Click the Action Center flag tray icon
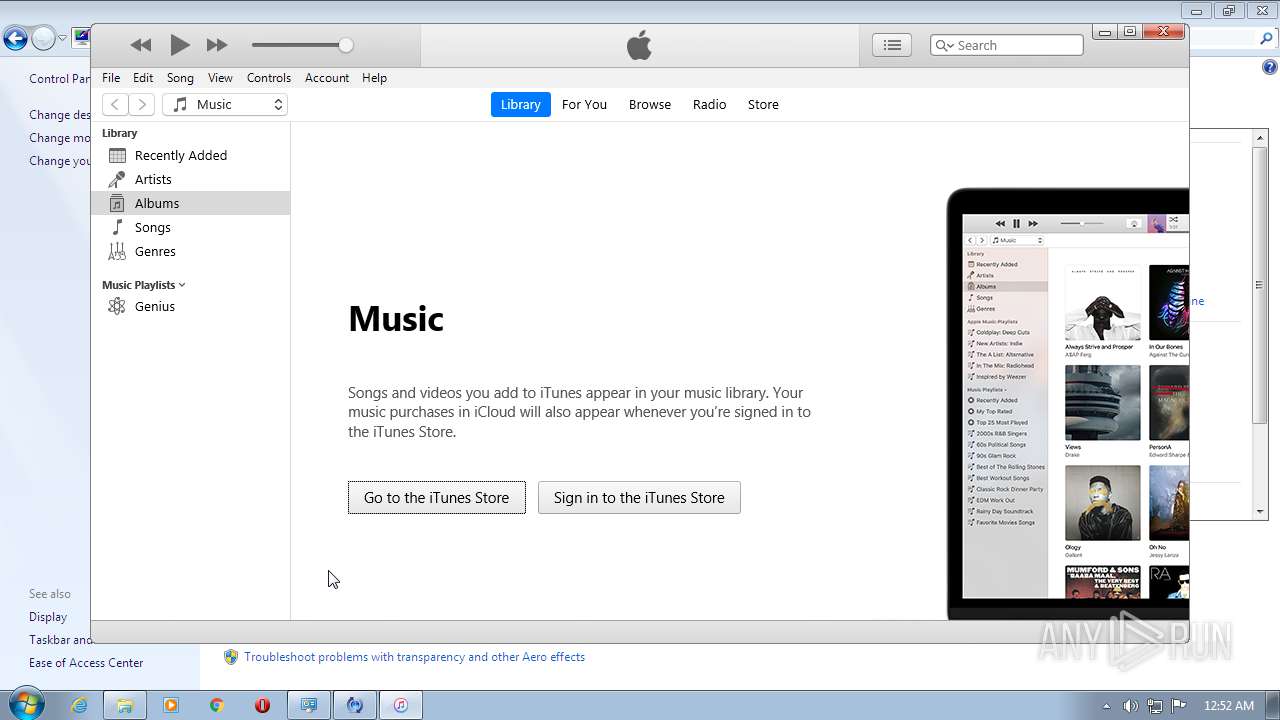This screenshot has width=1280, height=720. click(1179, 705)
